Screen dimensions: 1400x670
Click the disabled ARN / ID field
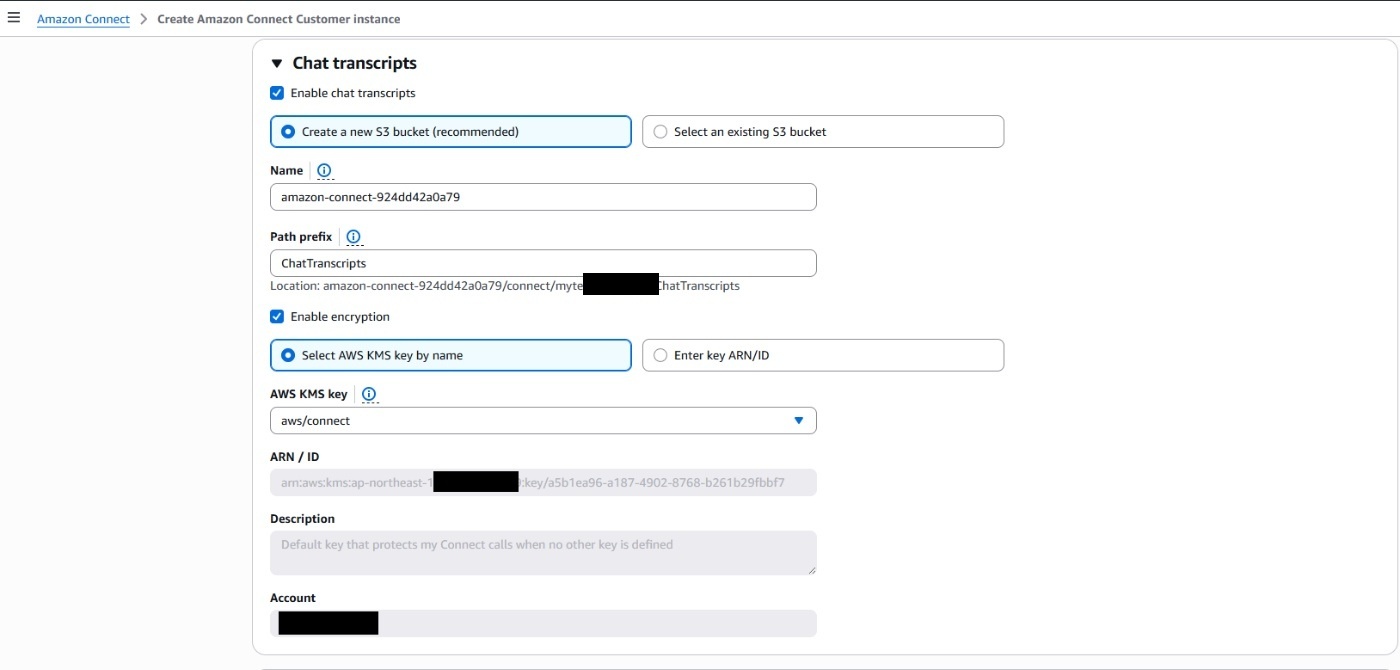543,483
